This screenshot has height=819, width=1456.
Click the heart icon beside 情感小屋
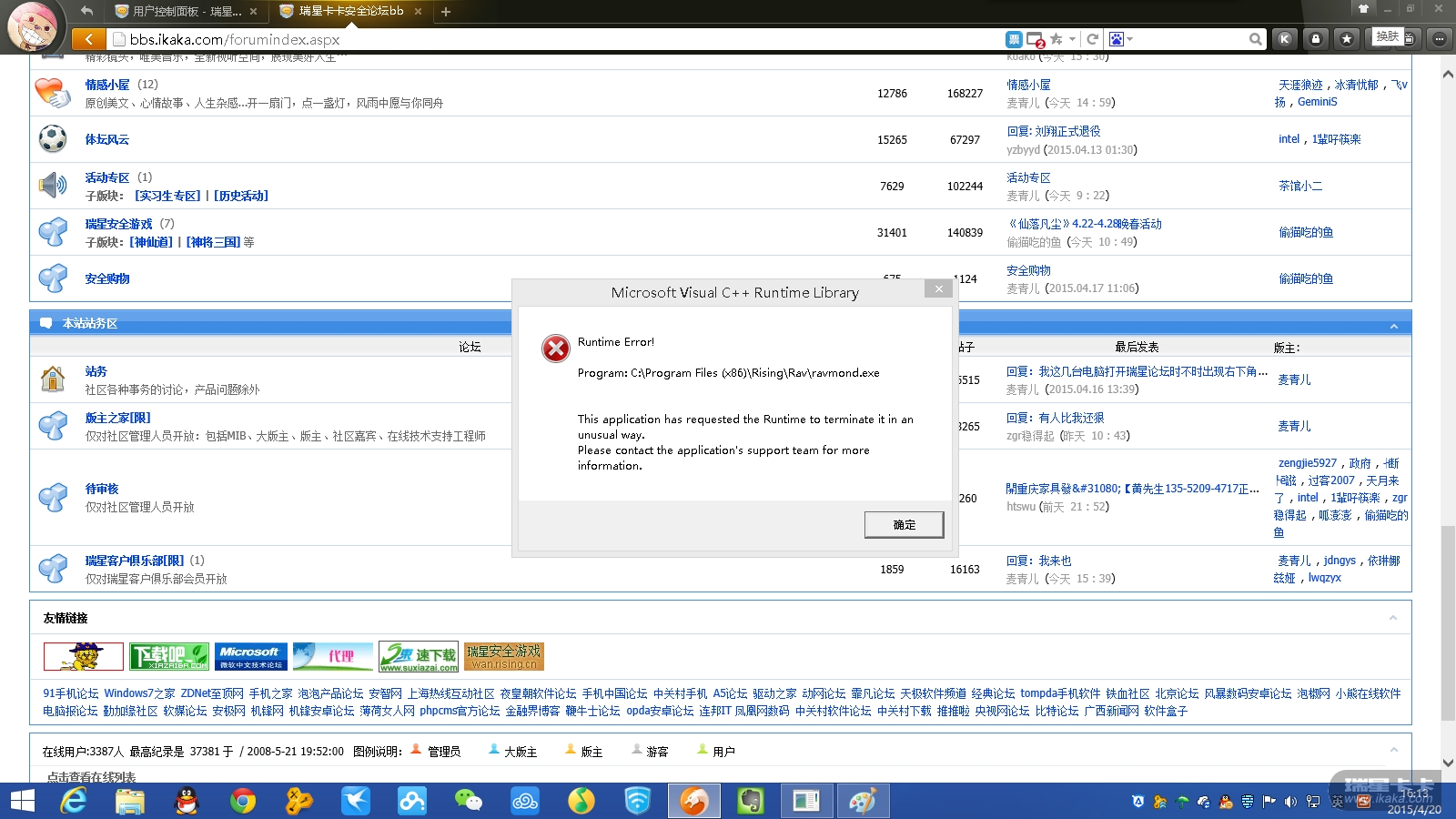click(53, 93)
